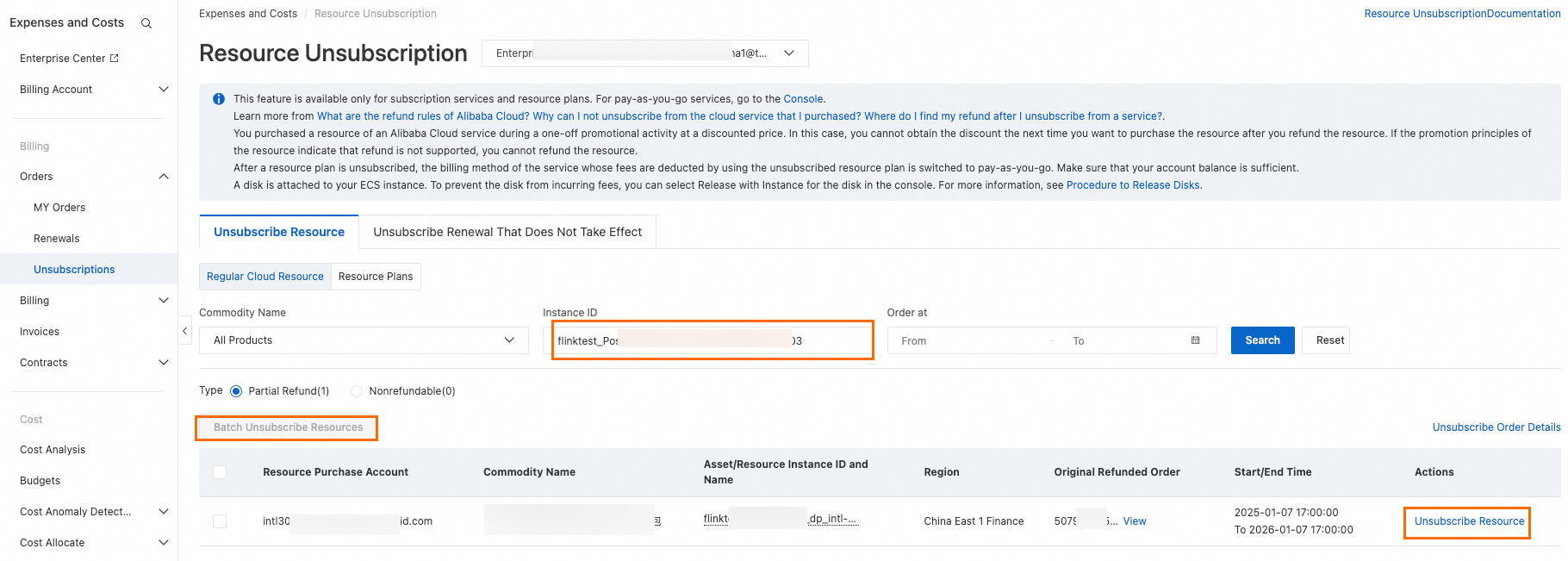
Task: Open the All Products commodity dropdown
Action: [364, 340]
